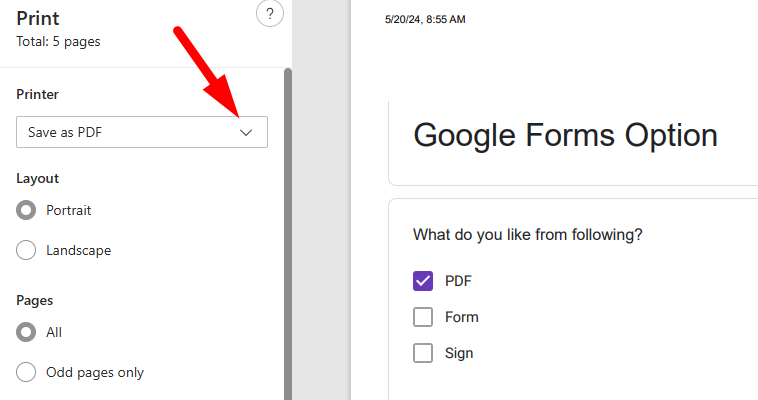Click the Layout section label
This screenshot has width=758, height=400.
[x=37, y=178]
